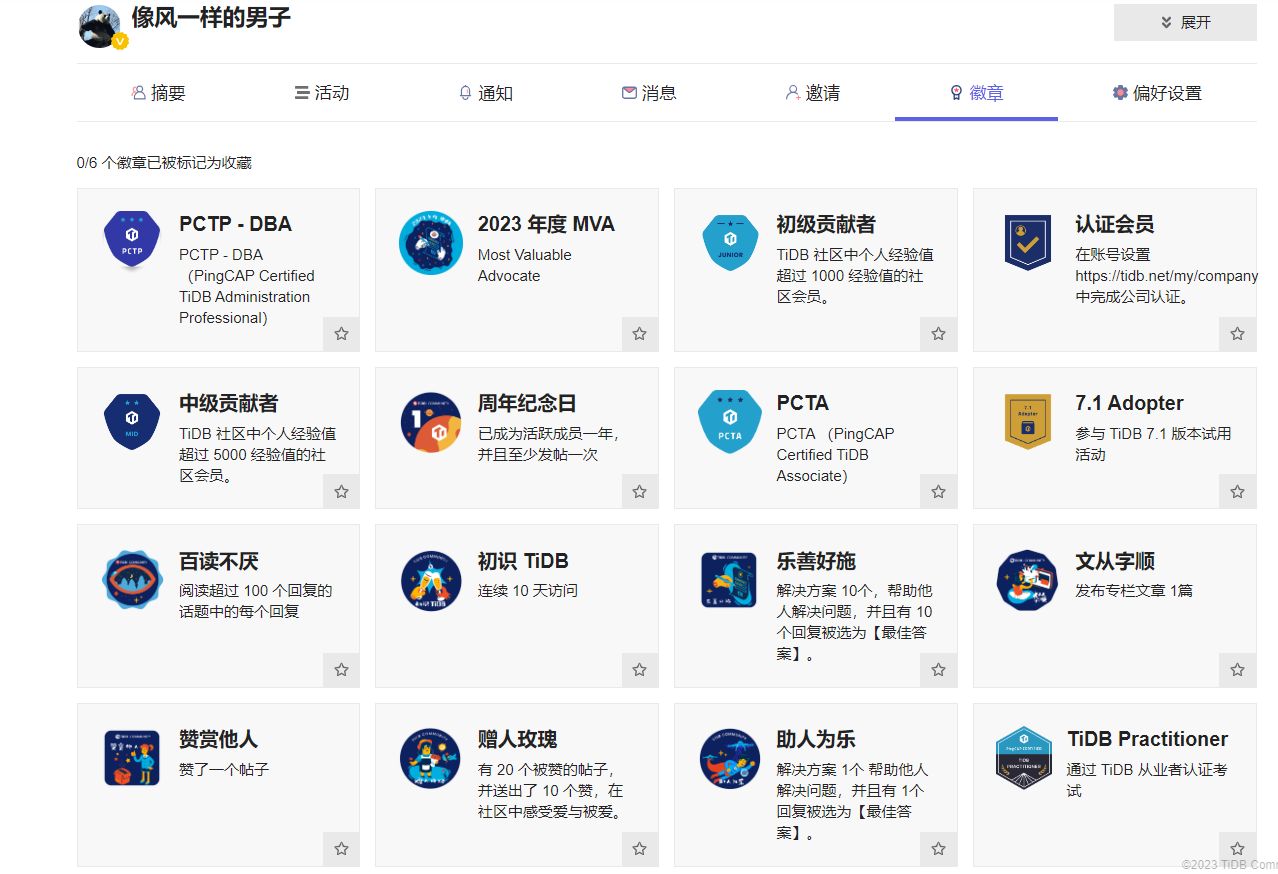Screen dimensions: 1278x874
Task: Open the 通知 tab
Action: click(x=485, y=93)
